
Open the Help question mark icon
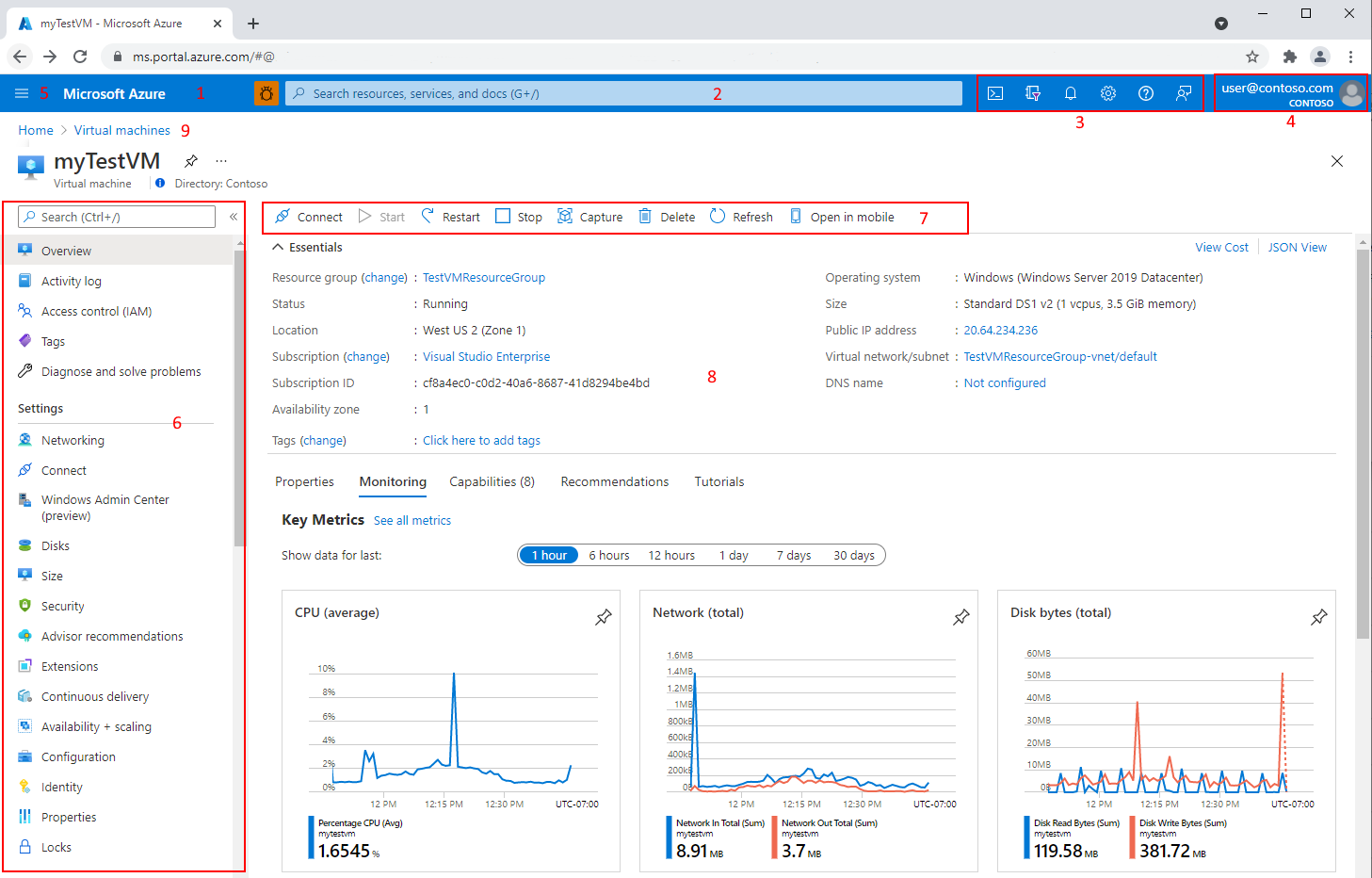point(1145,93)
